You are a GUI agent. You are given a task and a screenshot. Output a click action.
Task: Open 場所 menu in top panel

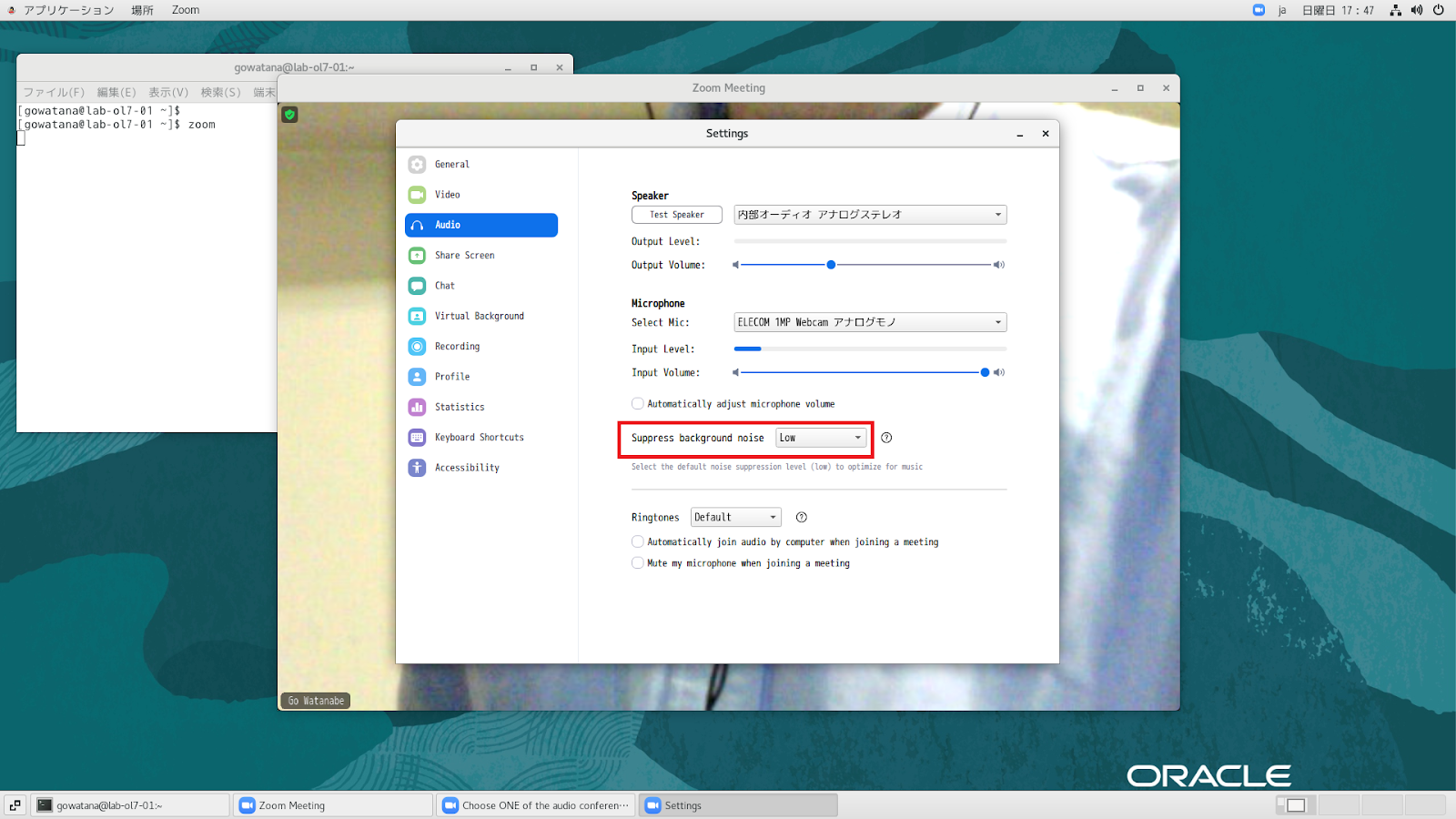point(142,10)
